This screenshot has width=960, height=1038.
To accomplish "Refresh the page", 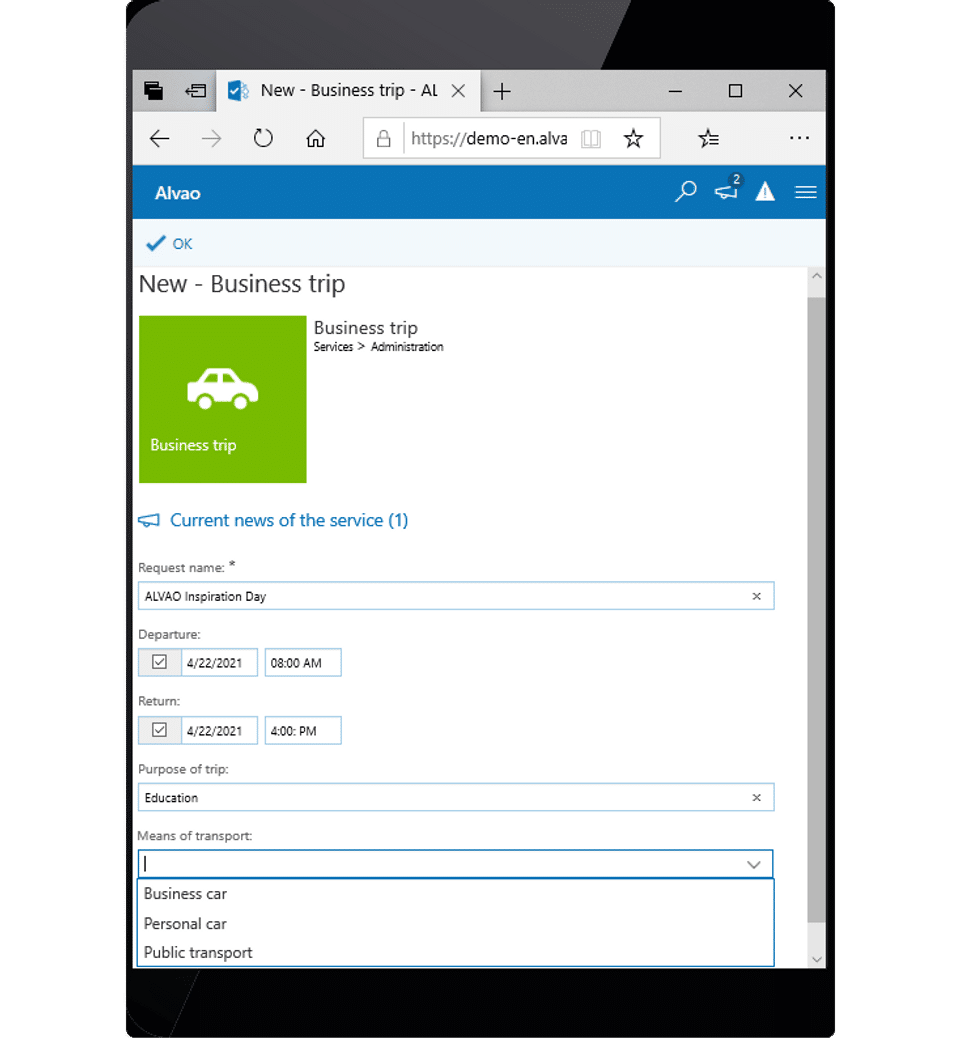I will (263, 138).
